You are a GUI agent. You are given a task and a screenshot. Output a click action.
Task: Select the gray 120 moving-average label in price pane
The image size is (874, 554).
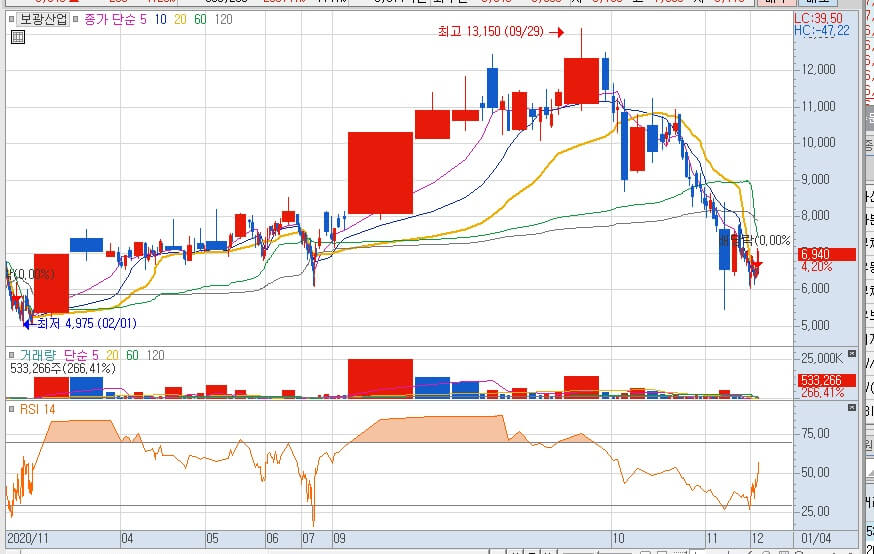coord(224,20)
